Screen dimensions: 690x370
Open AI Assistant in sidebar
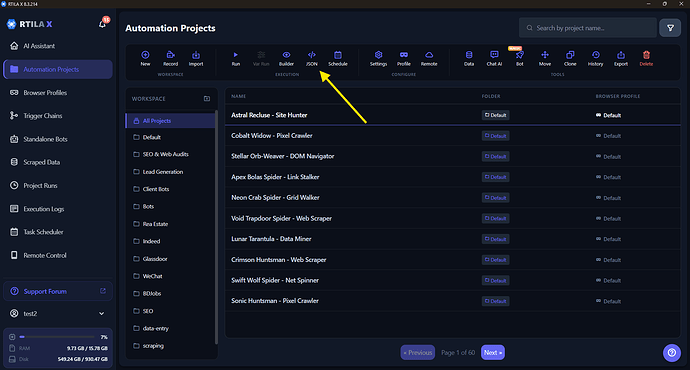pyautogui.click(x=58, y=46)
